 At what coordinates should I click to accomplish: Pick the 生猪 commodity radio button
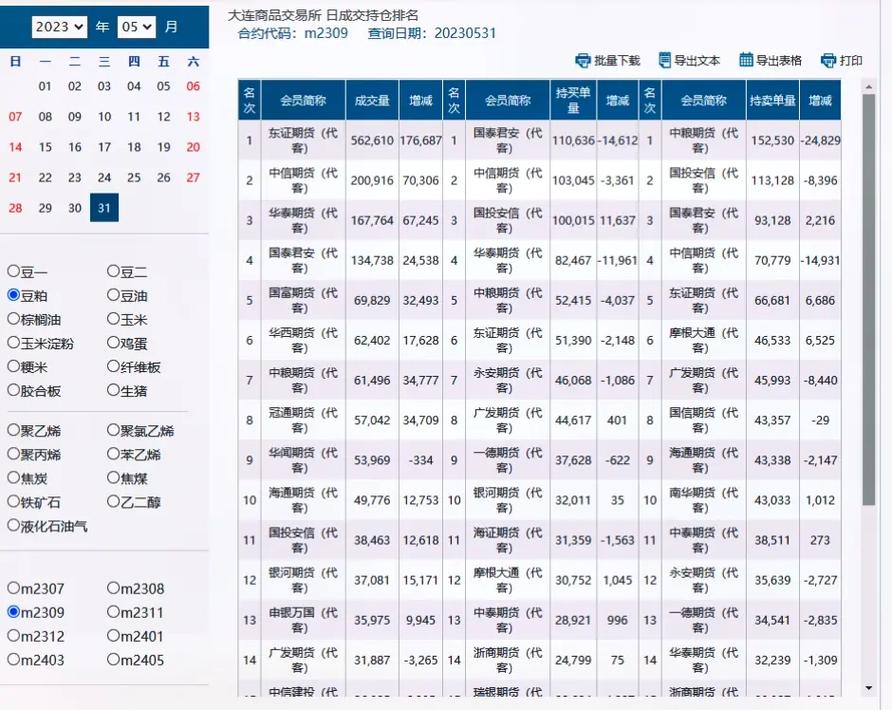click(114, 391)
